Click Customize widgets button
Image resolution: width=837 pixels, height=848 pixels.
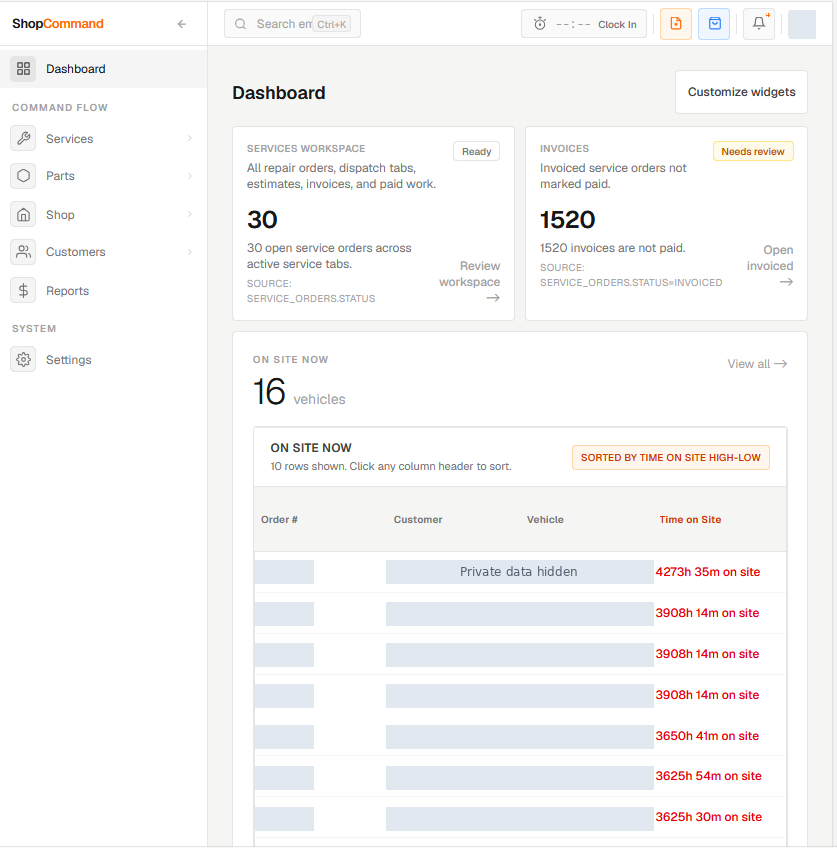(x=741, y=92)
